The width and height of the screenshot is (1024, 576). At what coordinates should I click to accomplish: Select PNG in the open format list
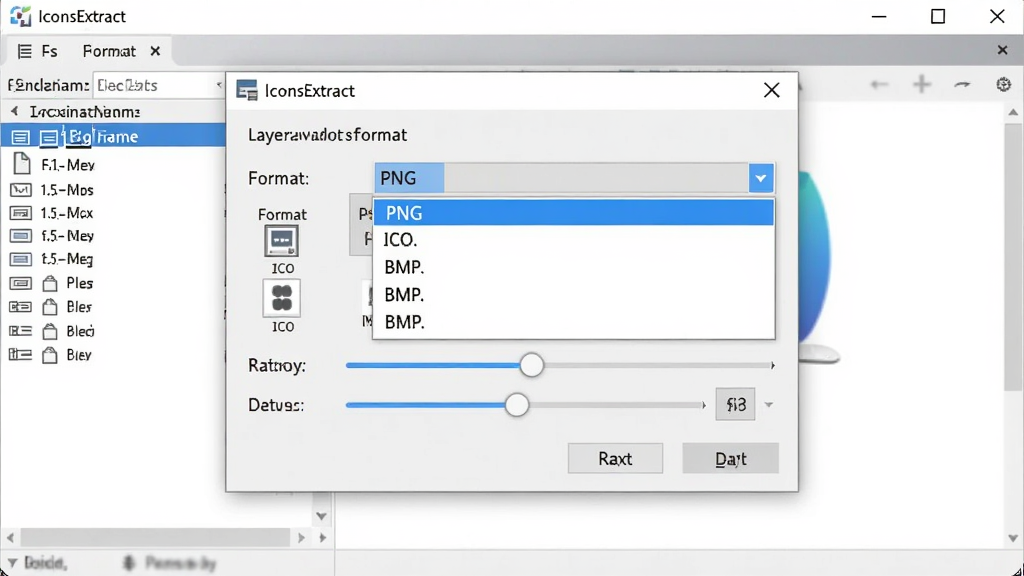[x=573, y=213]
